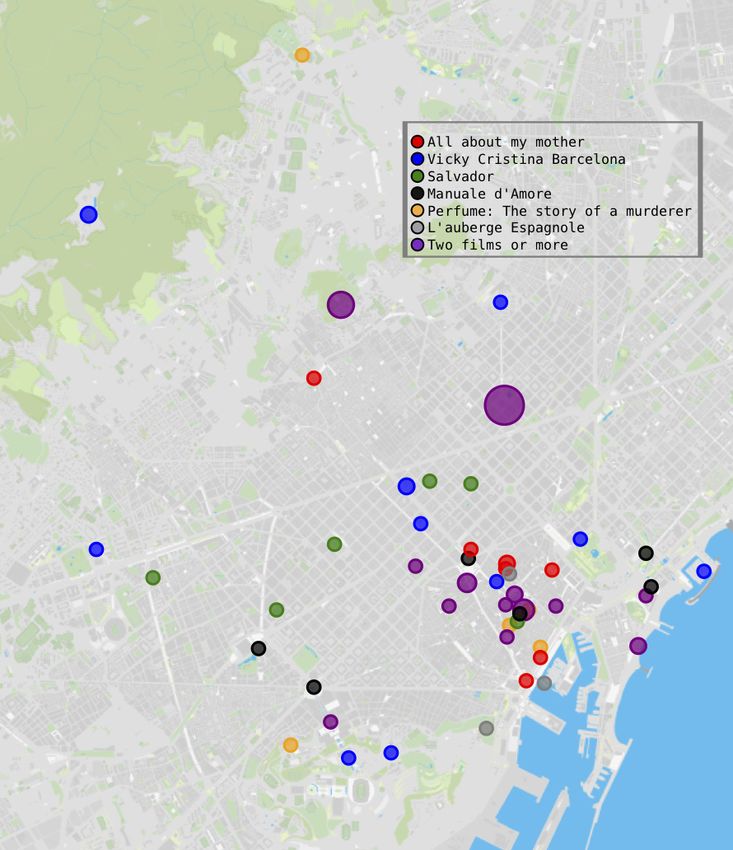Click the blue marker at the far left edge
733x850 pixels.
pos(96,549)
